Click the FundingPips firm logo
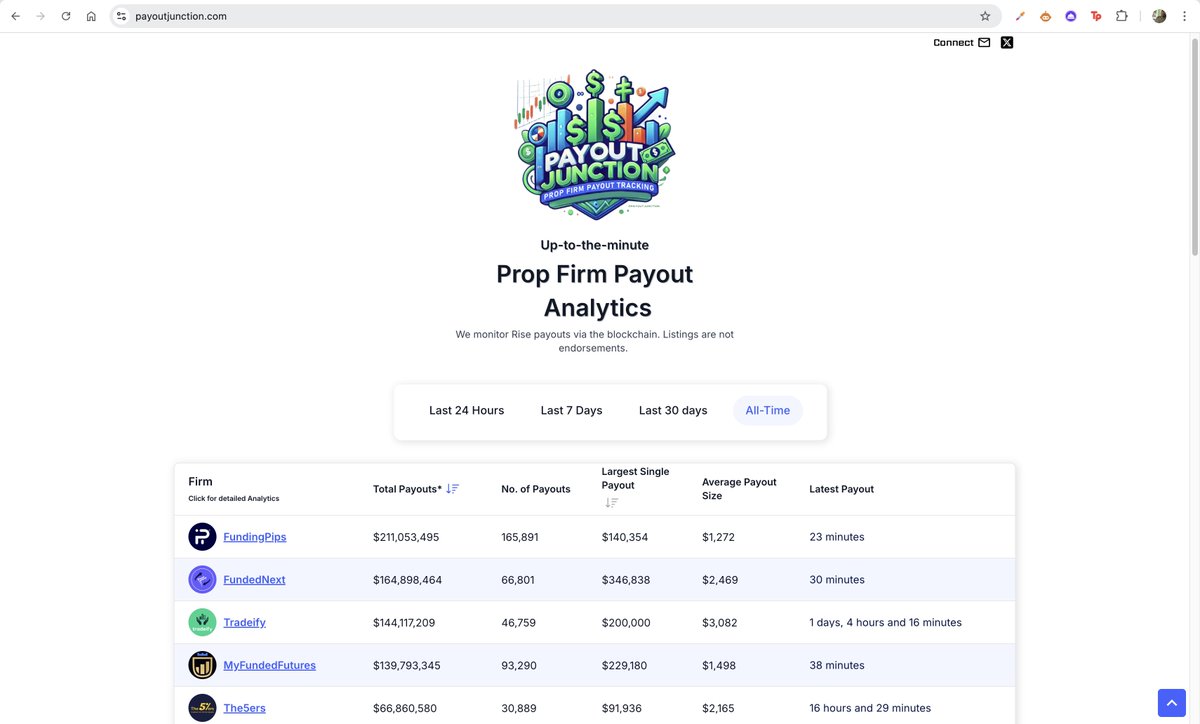1200x724 pixels. click(x=202, y=537)
